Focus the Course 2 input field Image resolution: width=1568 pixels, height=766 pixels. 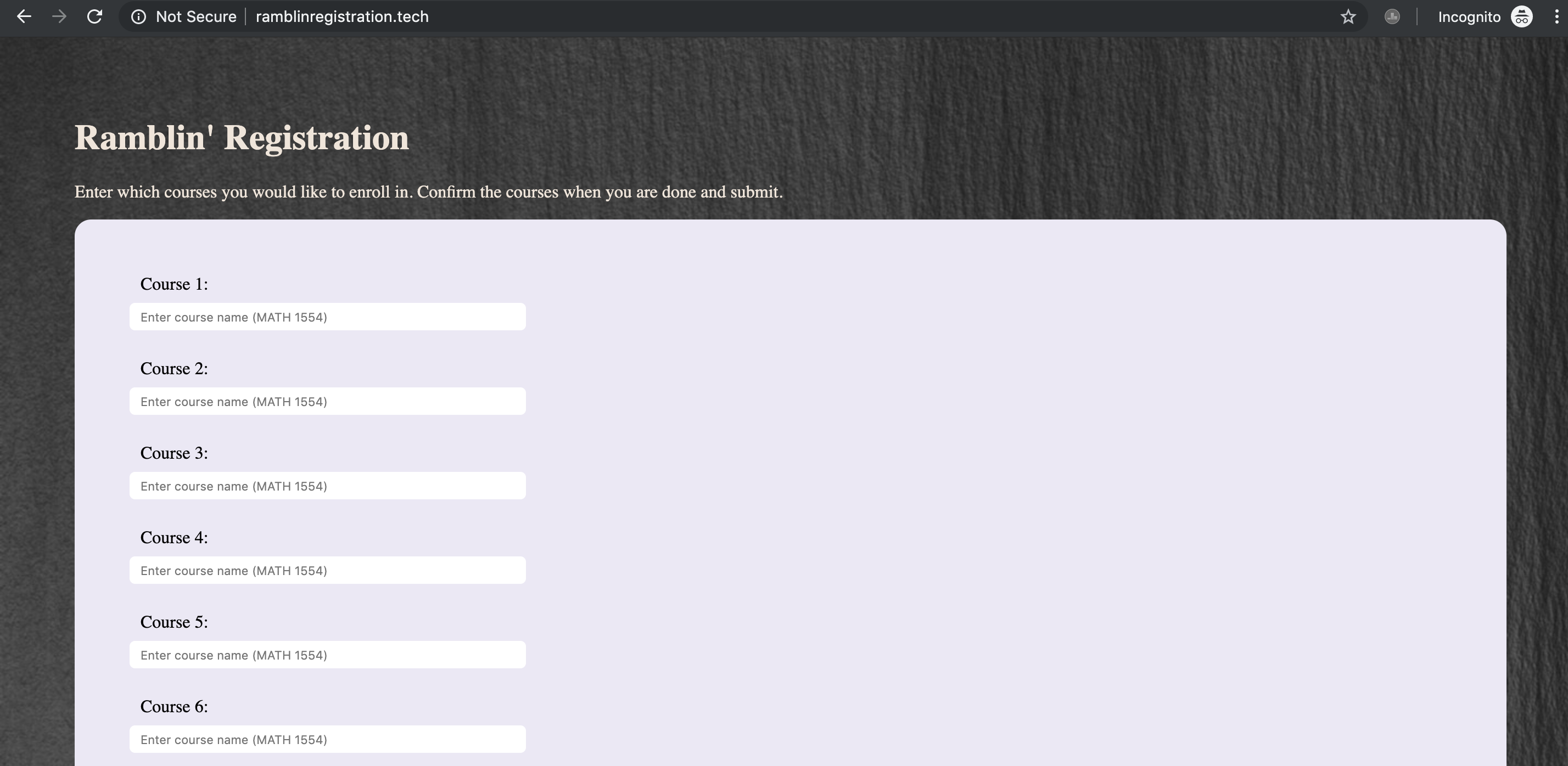[327, 402]
